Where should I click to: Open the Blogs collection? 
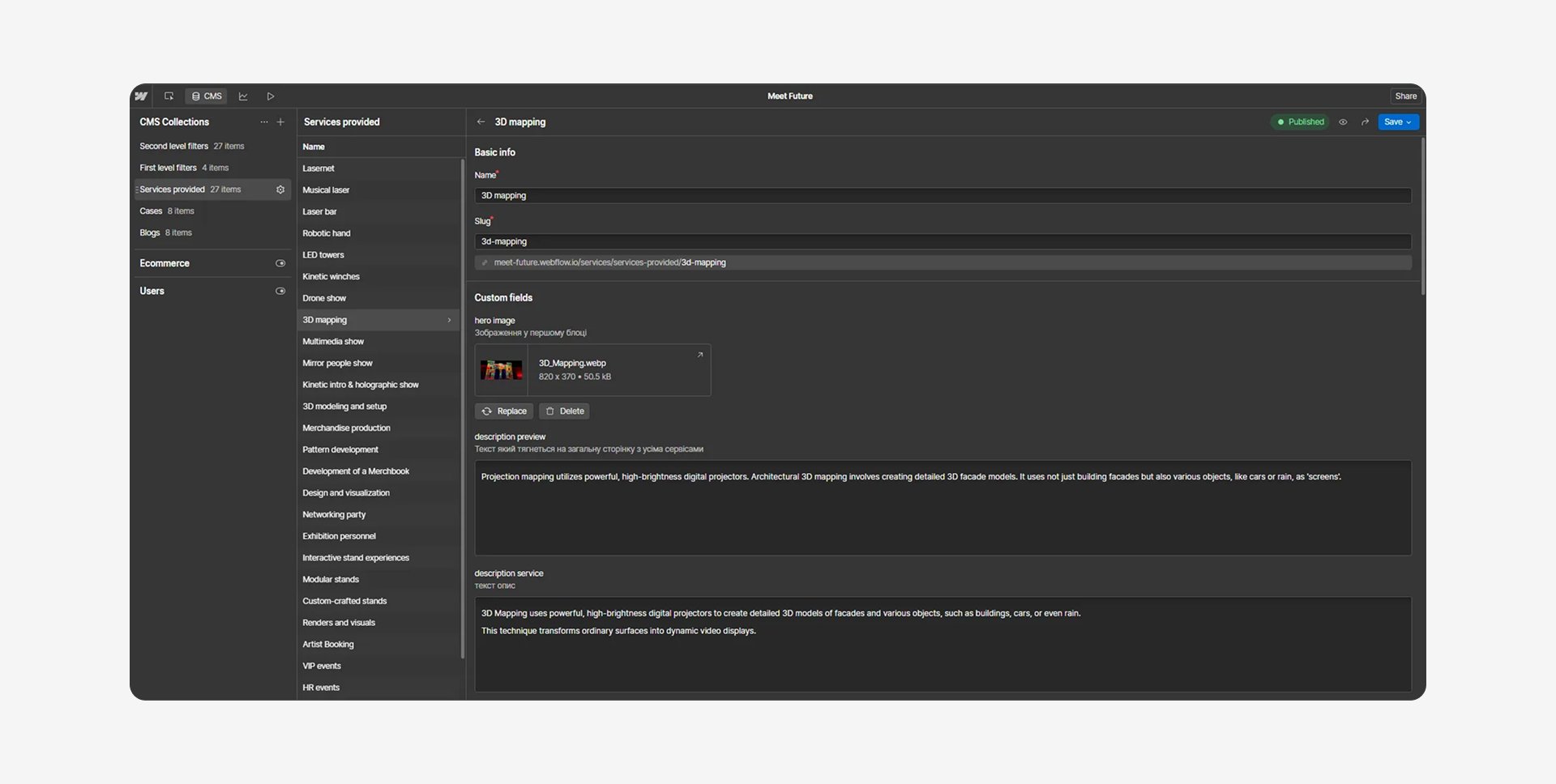pyautogui.click(x=212, y=233)
